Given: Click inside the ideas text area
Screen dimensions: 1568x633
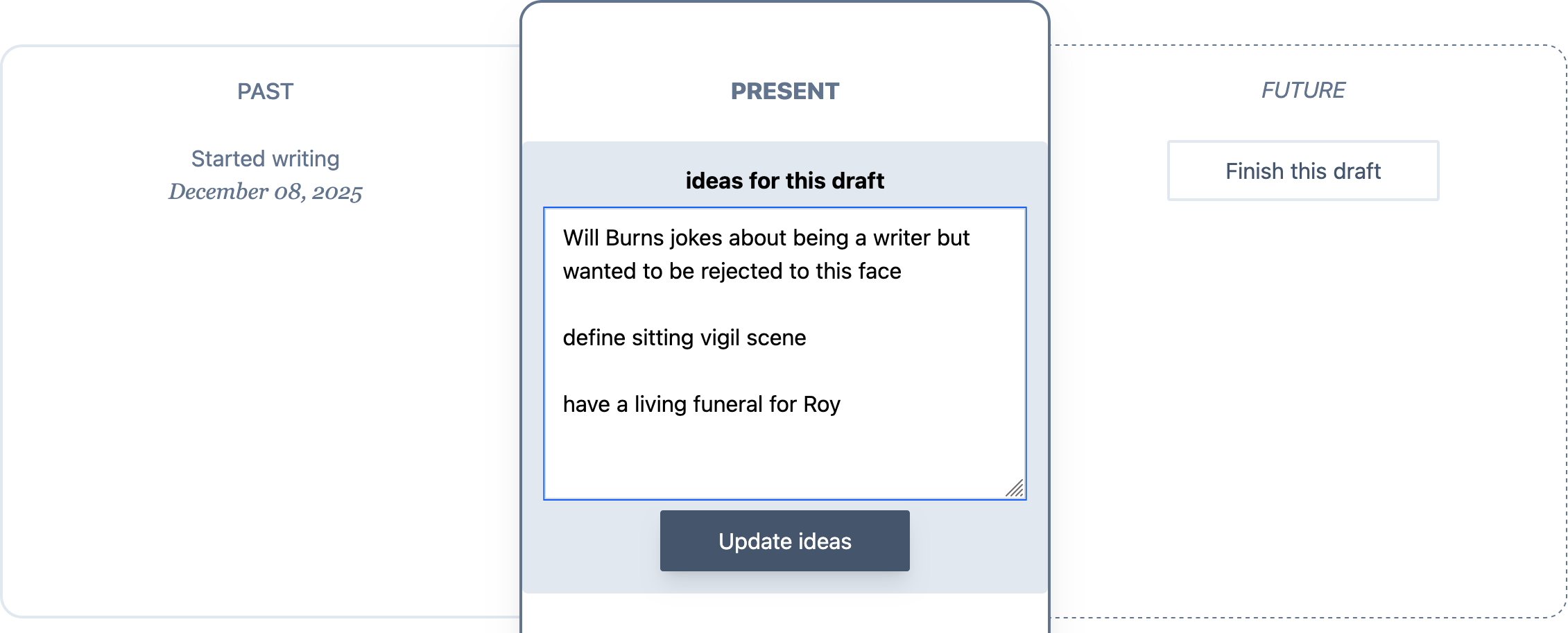Looking at the screenshot, I should 784,451.
